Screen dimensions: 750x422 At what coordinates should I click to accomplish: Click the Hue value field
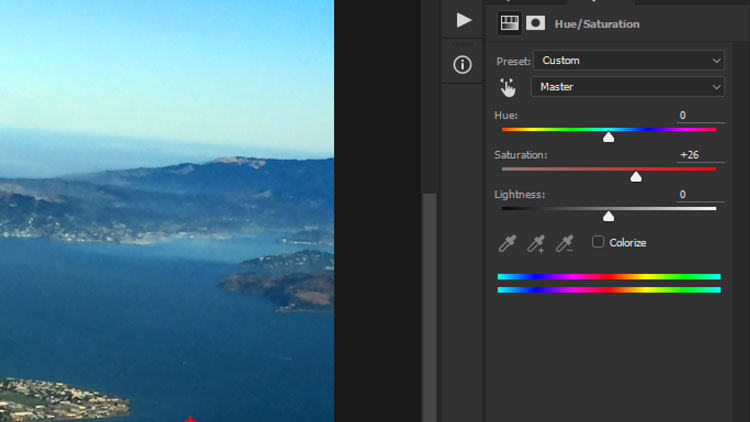click(700, 115)
